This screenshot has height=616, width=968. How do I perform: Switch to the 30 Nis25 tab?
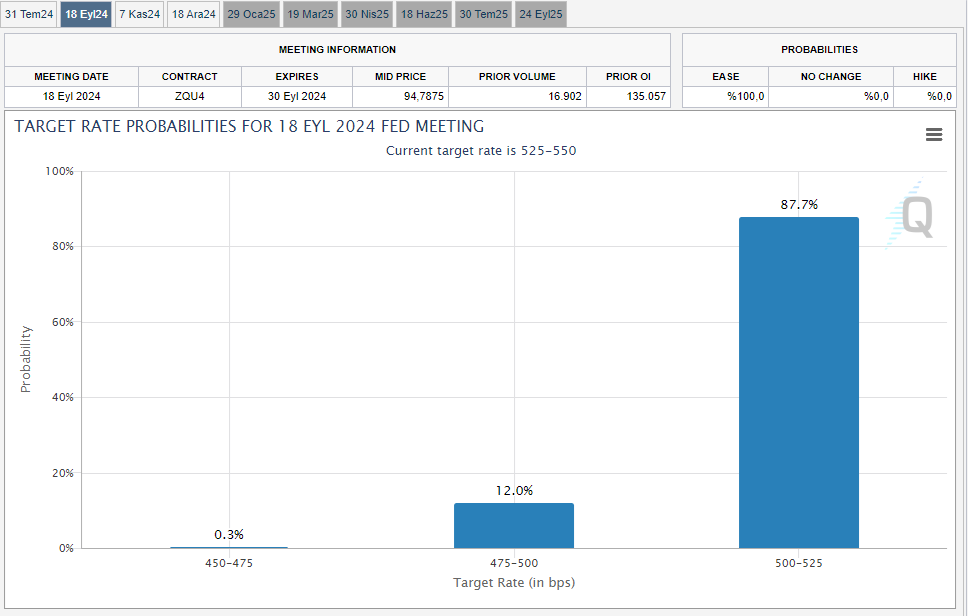[367, 14]
